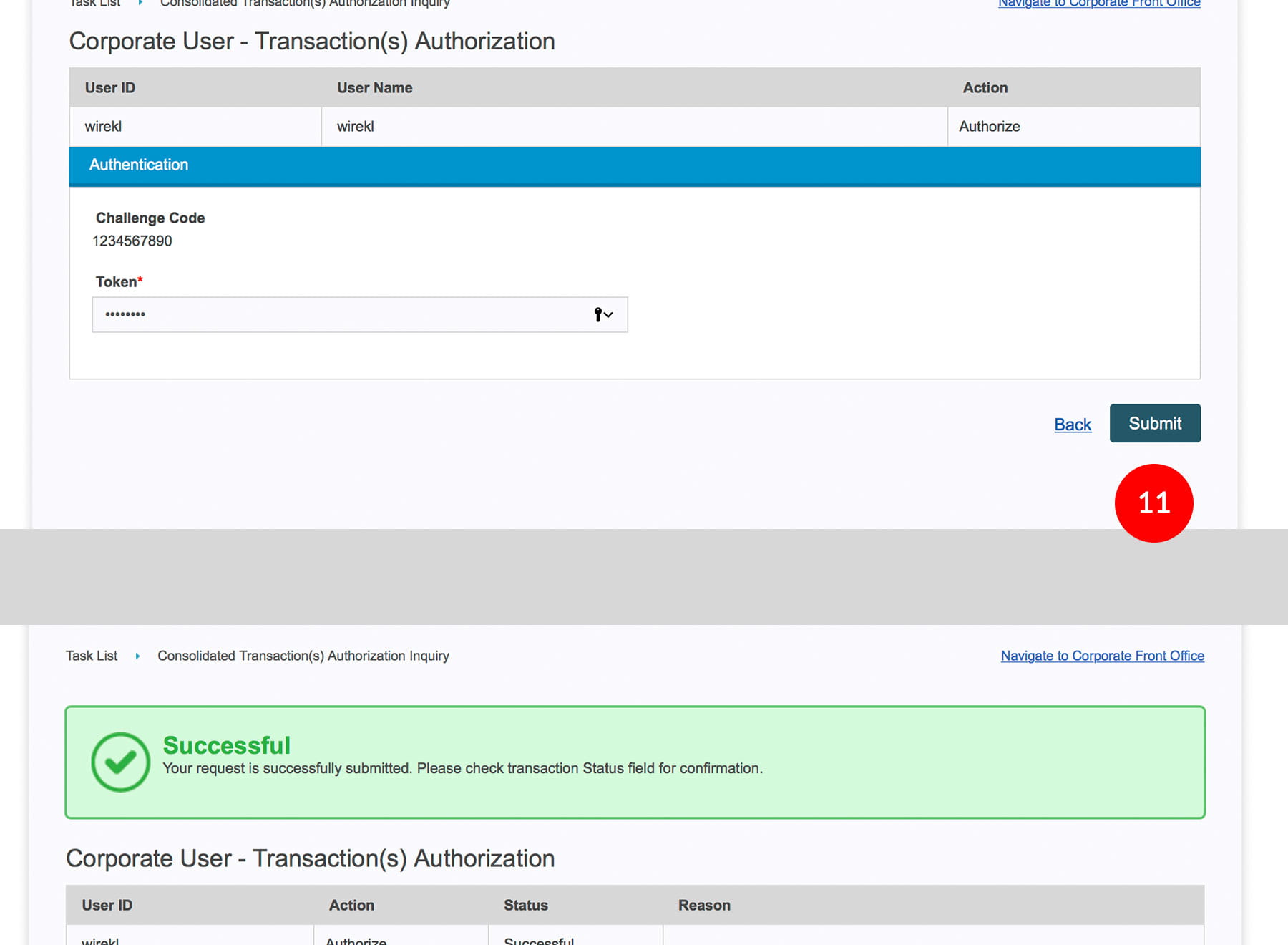
Task: Click the Reason column header
Action: [x=704, y=905]
